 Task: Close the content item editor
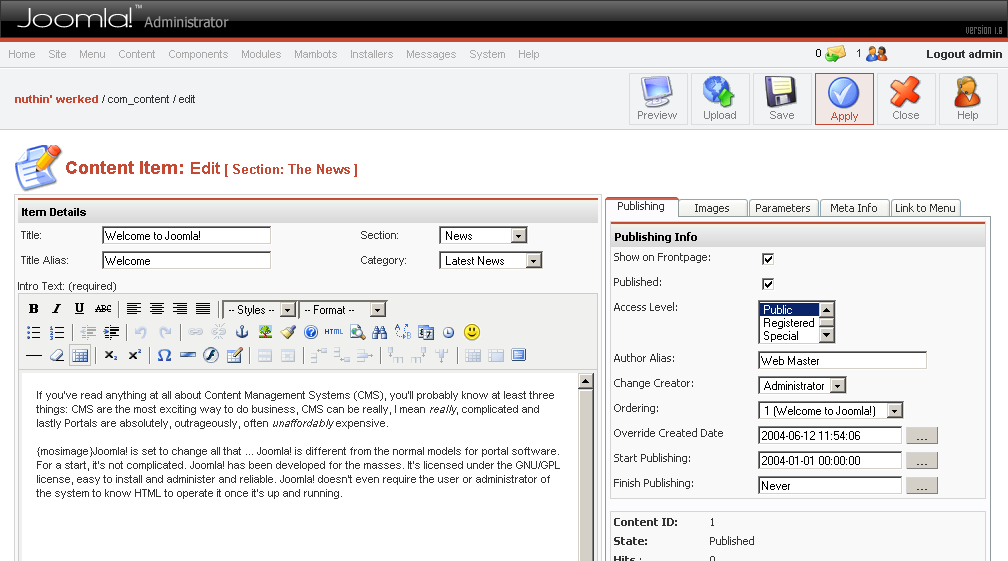pos(906,99)
